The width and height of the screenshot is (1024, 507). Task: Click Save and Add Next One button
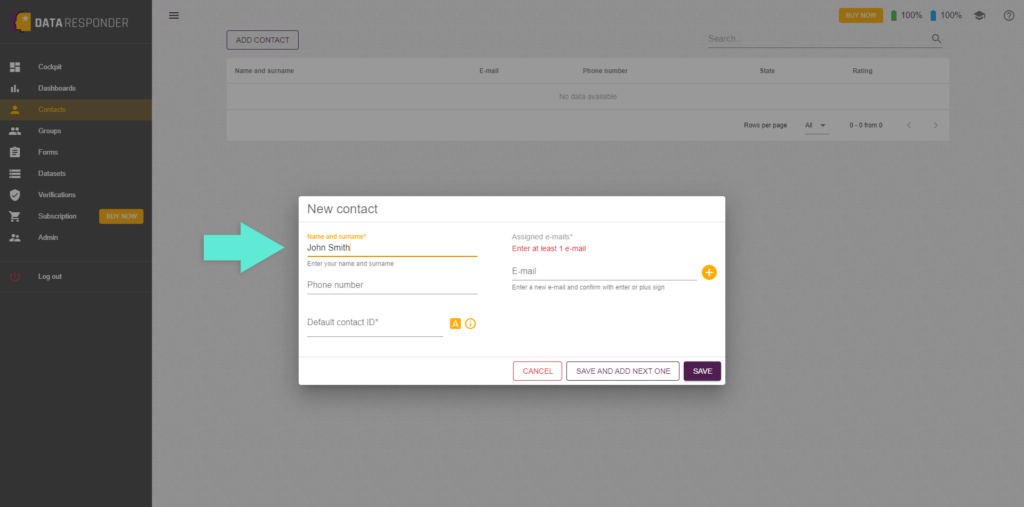tap(623, 371)
